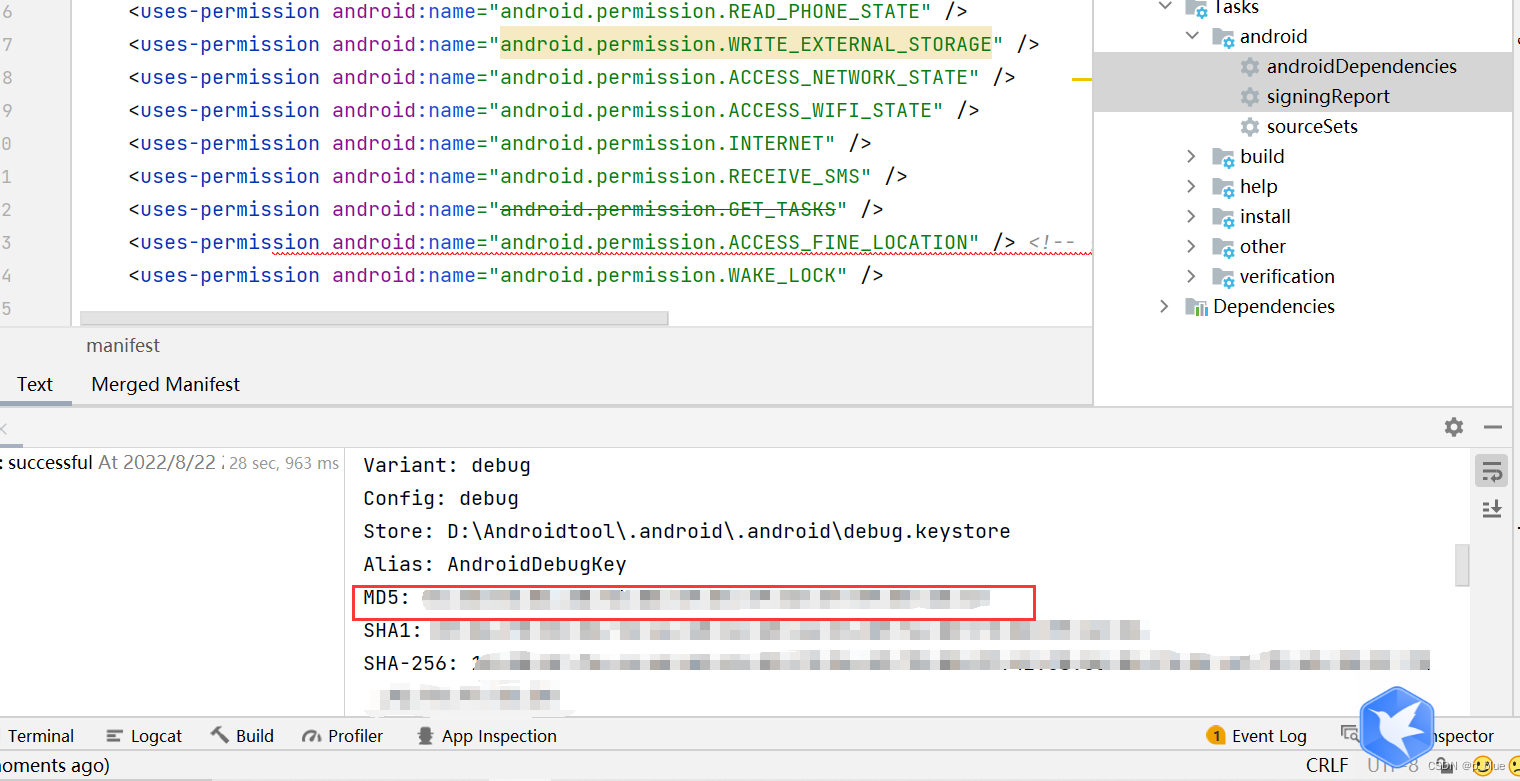The height and width of the screenshot is (781, 1520).
Task: Open the Logcat tool window
Action: coord(144,736)
